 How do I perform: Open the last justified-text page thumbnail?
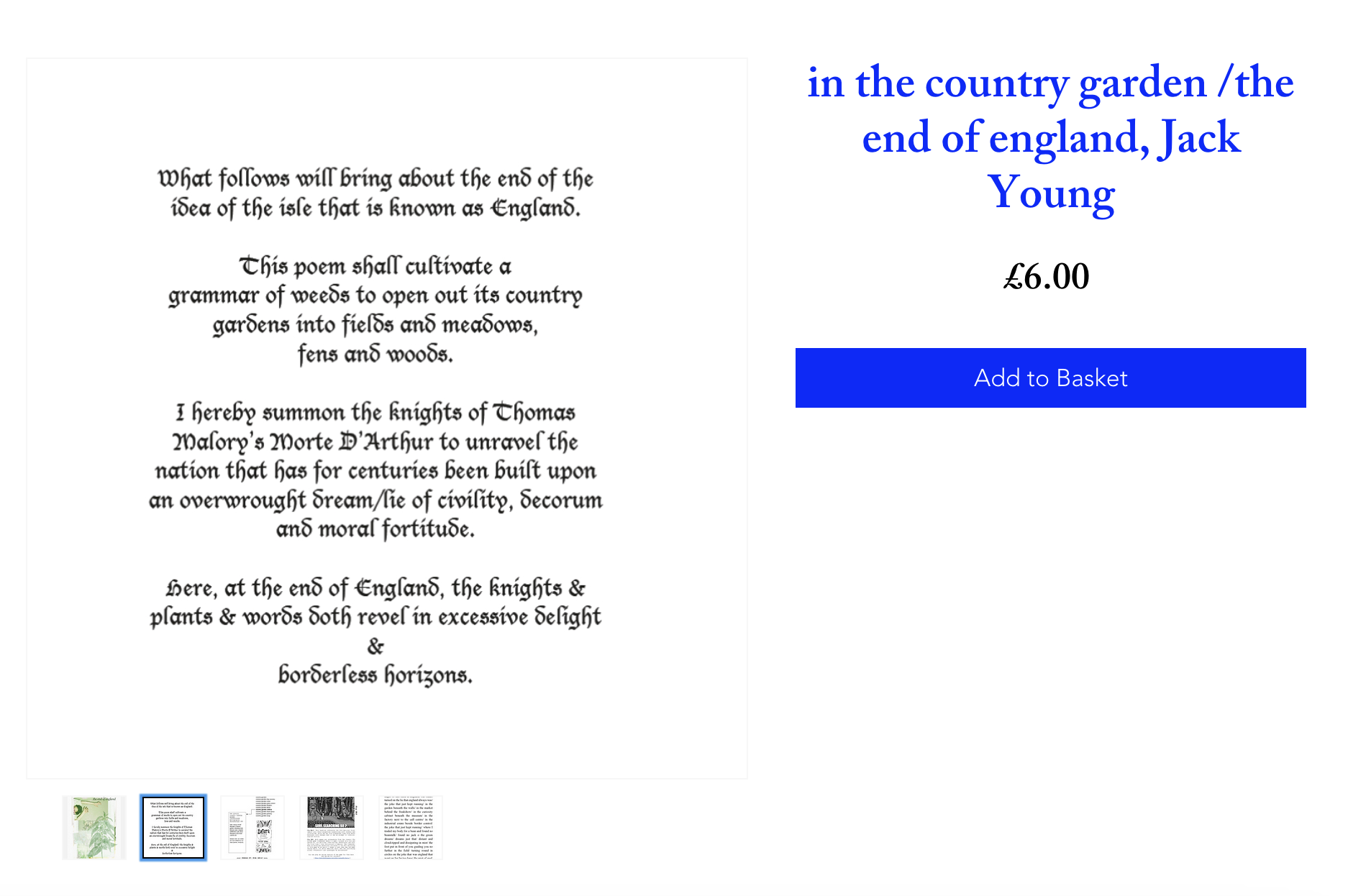pos(410,827)
